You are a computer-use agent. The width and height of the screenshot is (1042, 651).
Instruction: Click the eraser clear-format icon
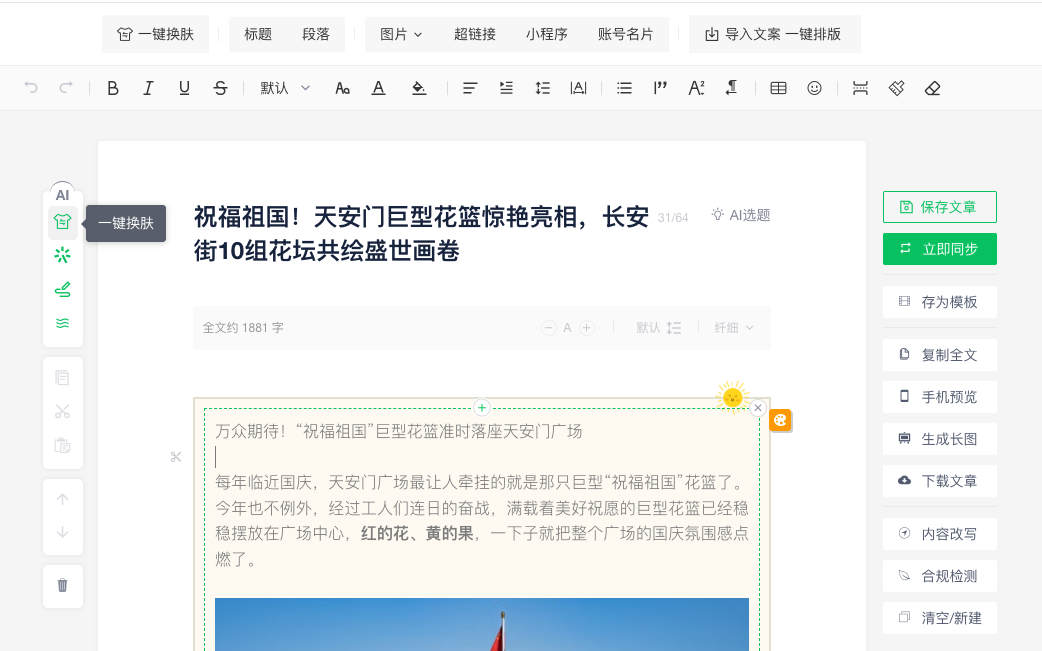(x=932, y=88)
